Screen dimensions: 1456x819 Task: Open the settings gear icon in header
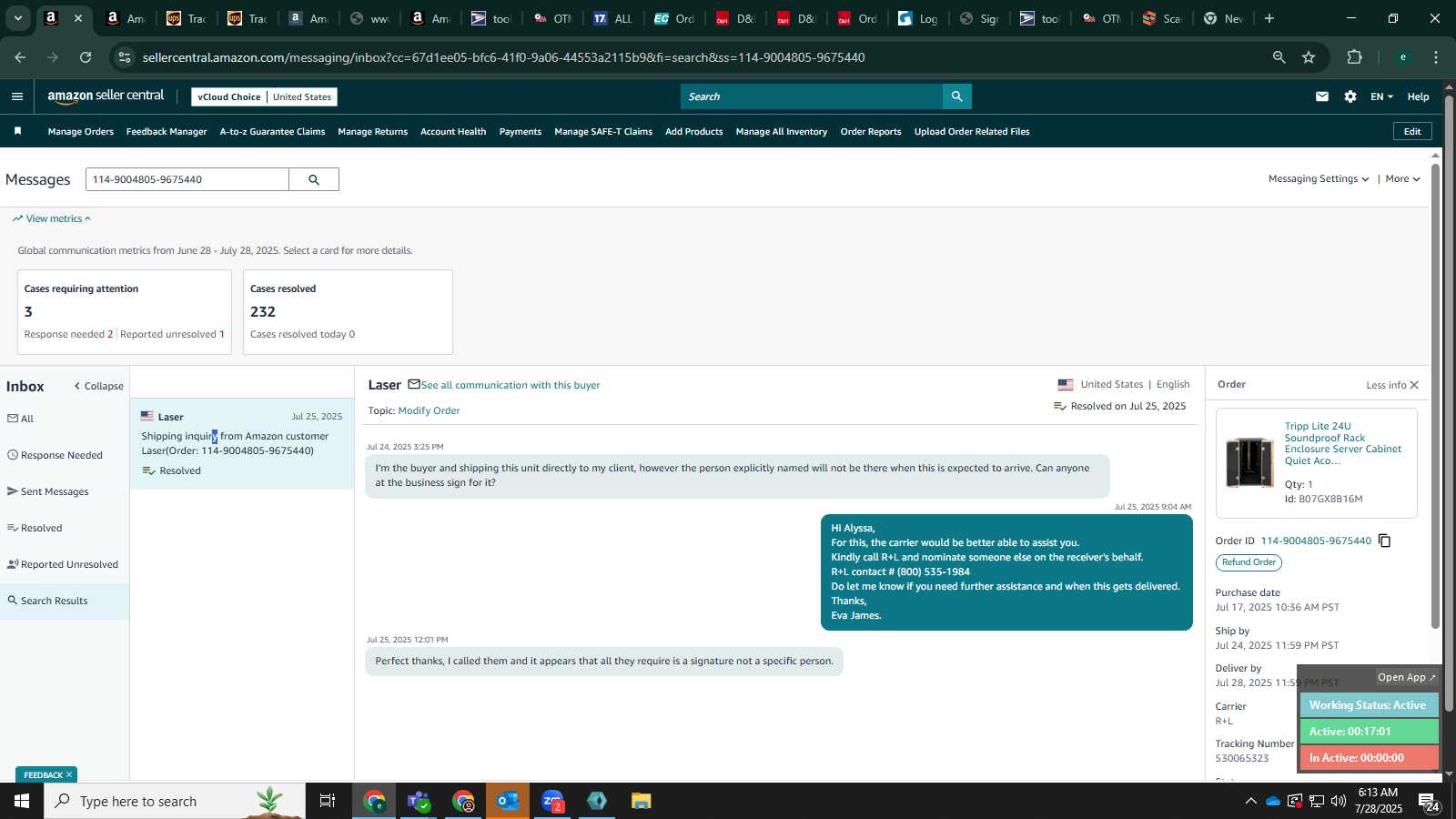pyautogui.click(x=1350, y=96)
